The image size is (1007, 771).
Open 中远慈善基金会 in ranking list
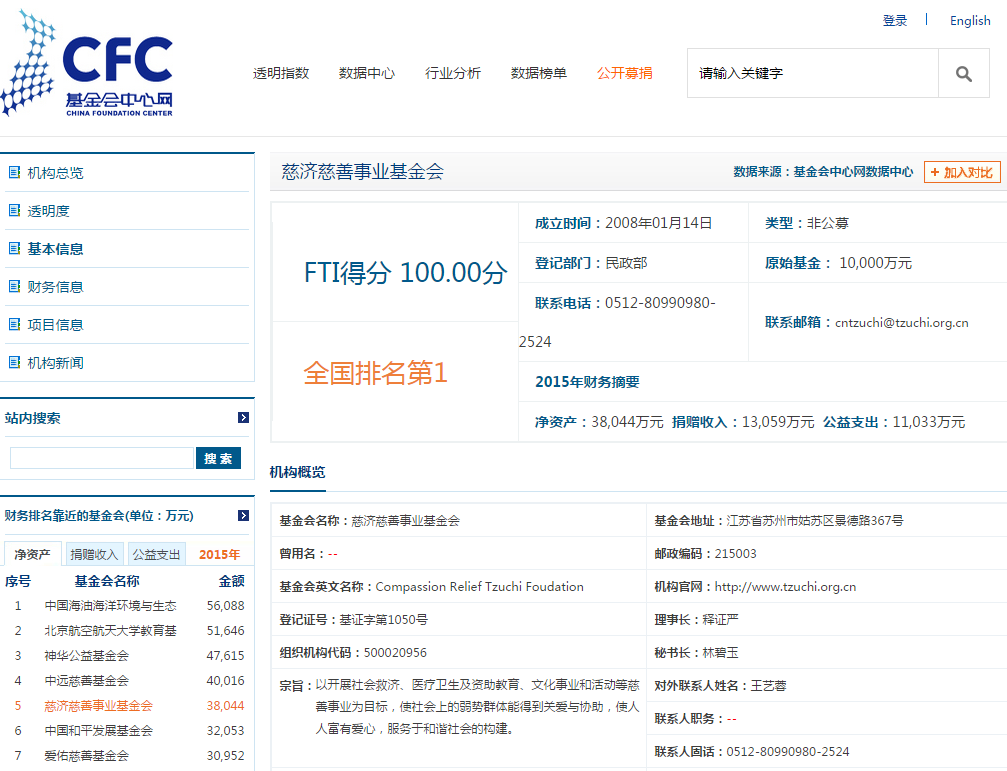(87, 680)
